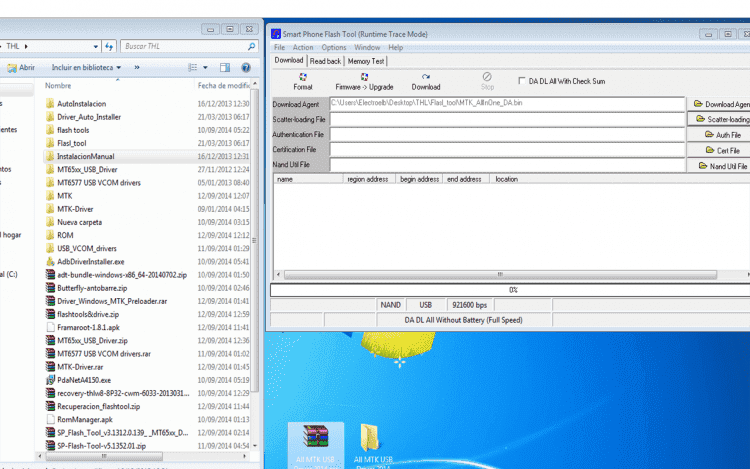Switch to the Read back tab

(325, 61)
